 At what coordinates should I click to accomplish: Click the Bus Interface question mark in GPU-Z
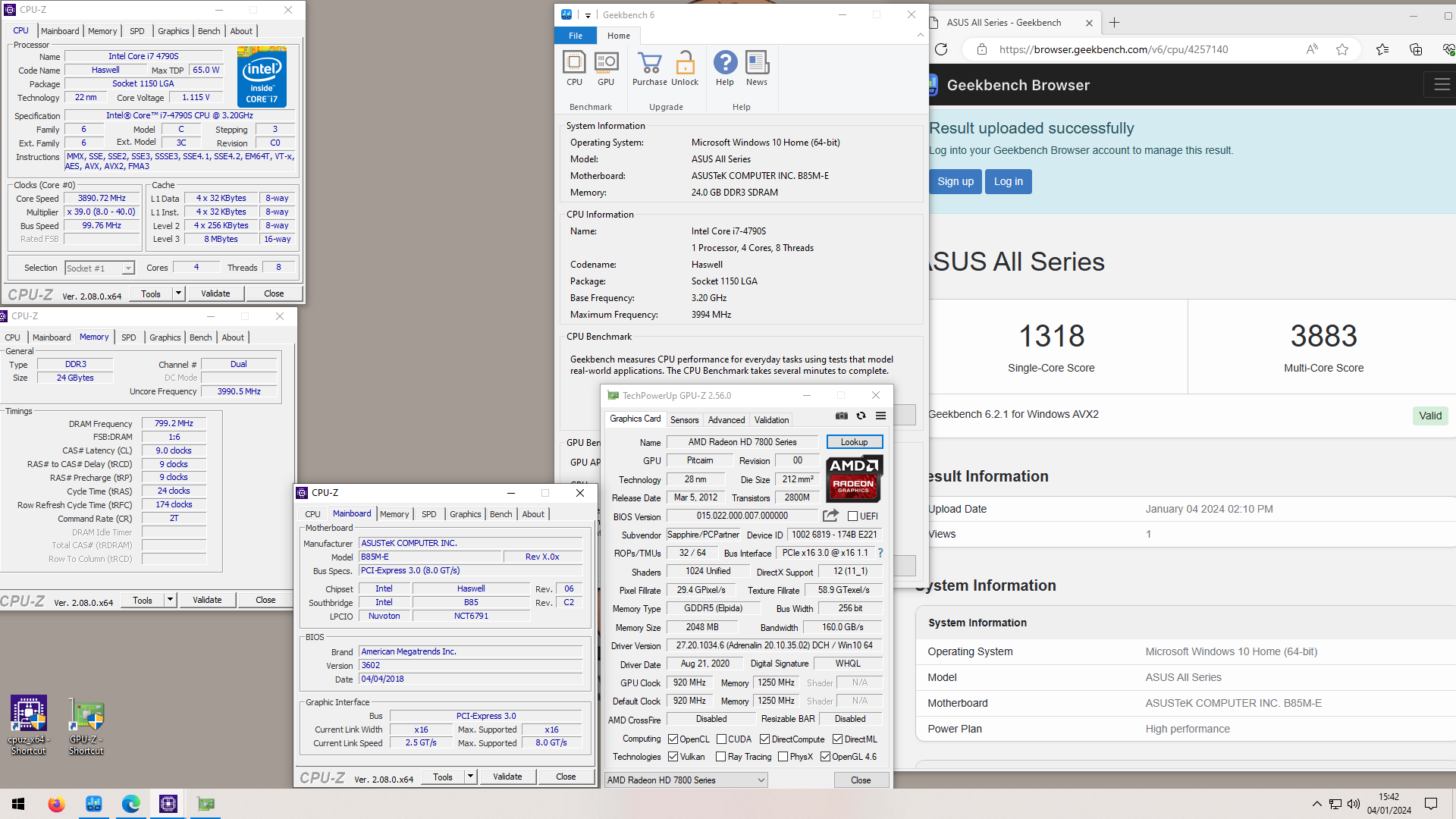coord(880,553)
